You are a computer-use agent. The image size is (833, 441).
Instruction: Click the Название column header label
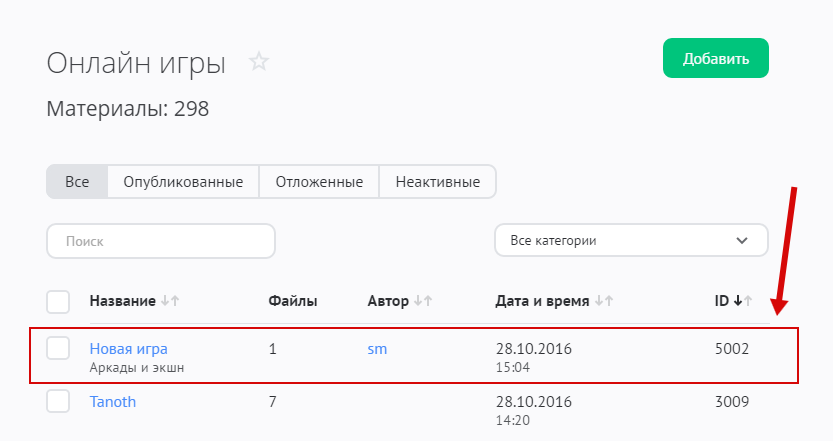click(x=122, y=301)
